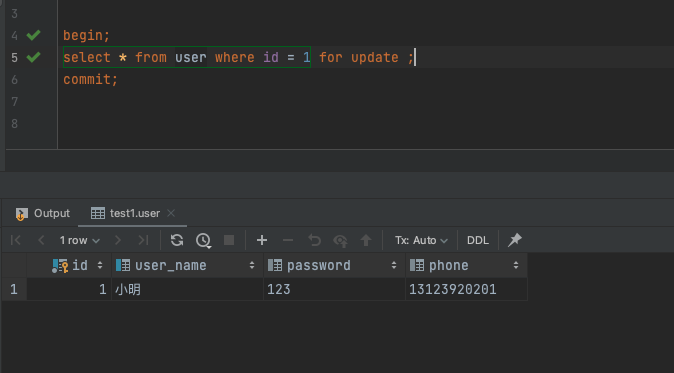This screenshot has height=373, width=674.
Task: Sort by user_name column arrows
Action: pos(252,265)
